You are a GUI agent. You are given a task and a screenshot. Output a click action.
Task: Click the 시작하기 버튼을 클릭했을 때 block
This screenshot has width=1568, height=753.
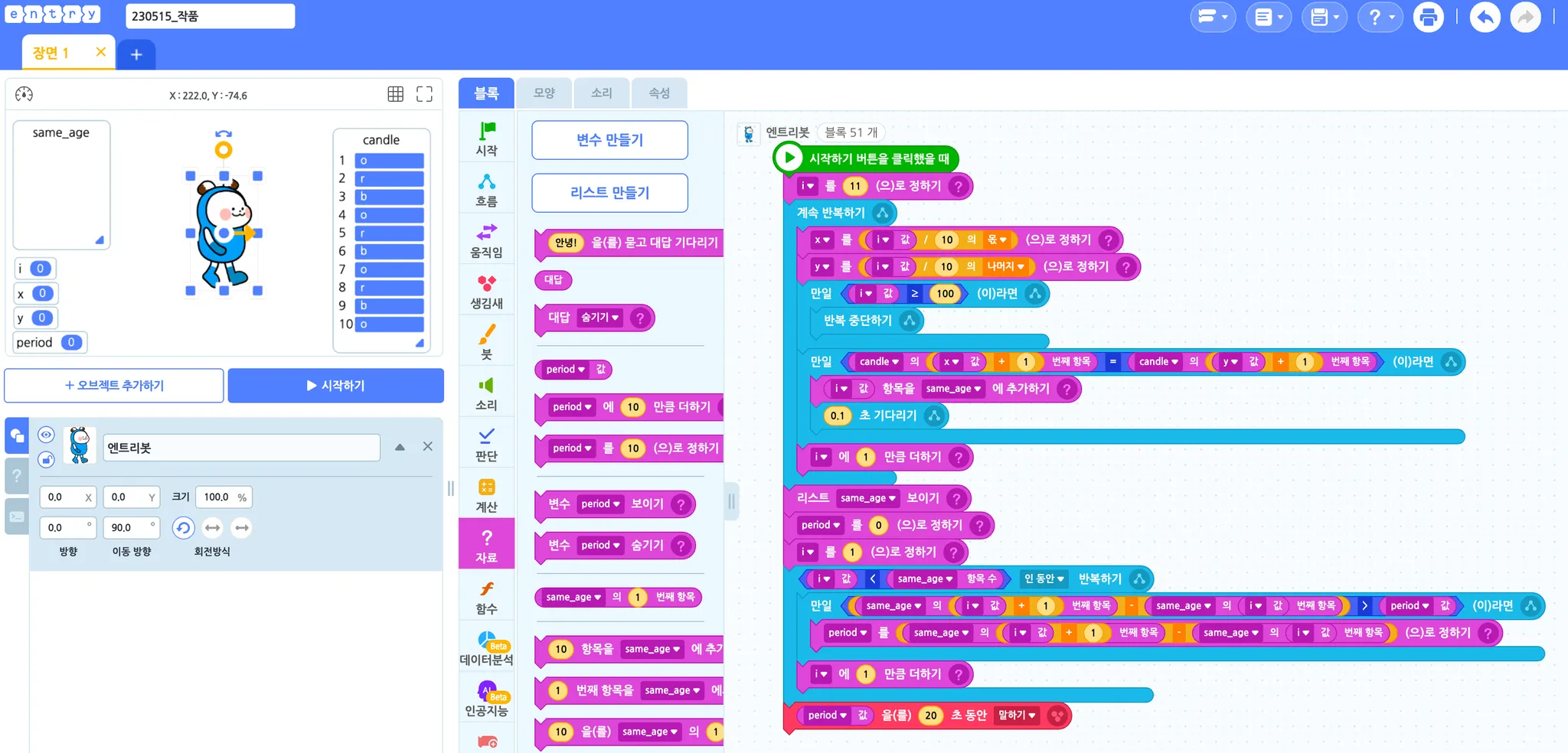click(x=866, y=158)
